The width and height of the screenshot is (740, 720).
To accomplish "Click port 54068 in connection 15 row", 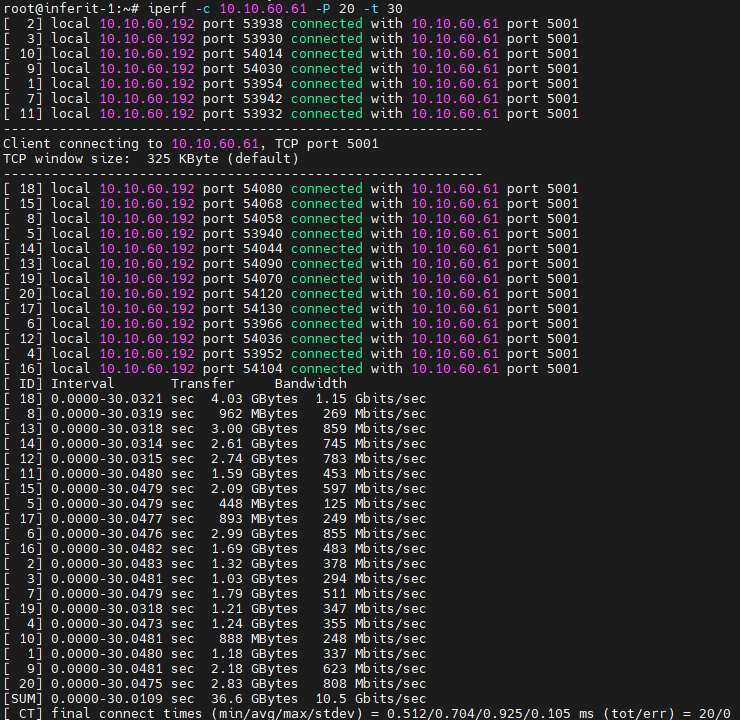I will [263, 204].
